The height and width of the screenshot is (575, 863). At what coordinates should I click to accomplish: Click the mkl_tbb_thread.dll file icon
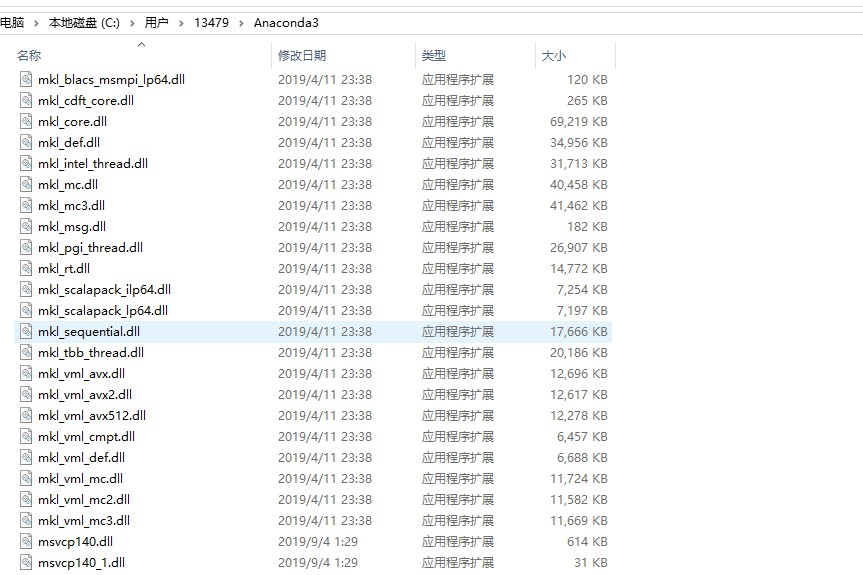(26, 352)
